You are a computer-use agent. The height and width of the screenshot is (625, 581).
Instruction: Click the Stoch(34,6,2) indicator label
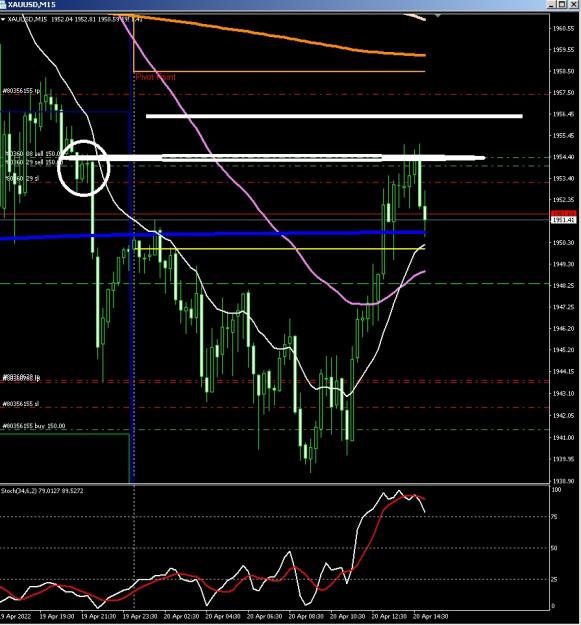click(42, 491)
